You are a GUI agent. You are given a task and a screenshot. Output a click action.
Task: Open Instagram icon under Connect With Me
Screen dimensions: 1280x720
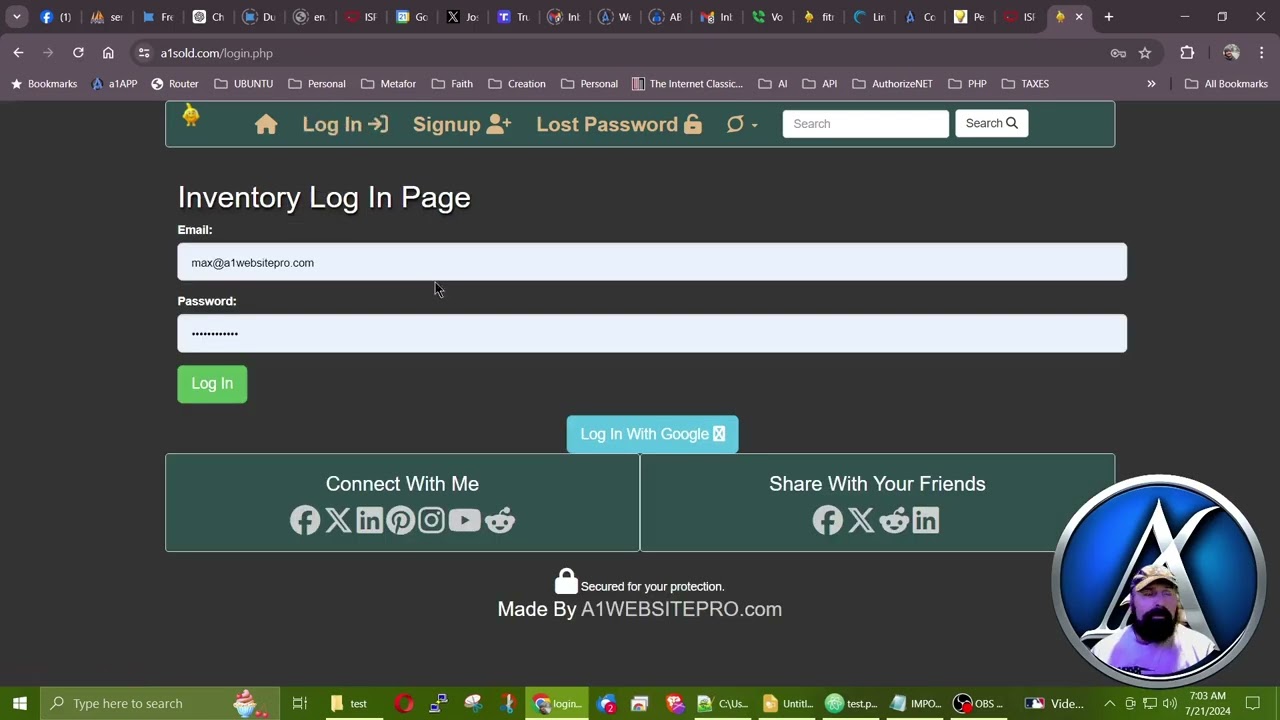[x=432, y=520]
